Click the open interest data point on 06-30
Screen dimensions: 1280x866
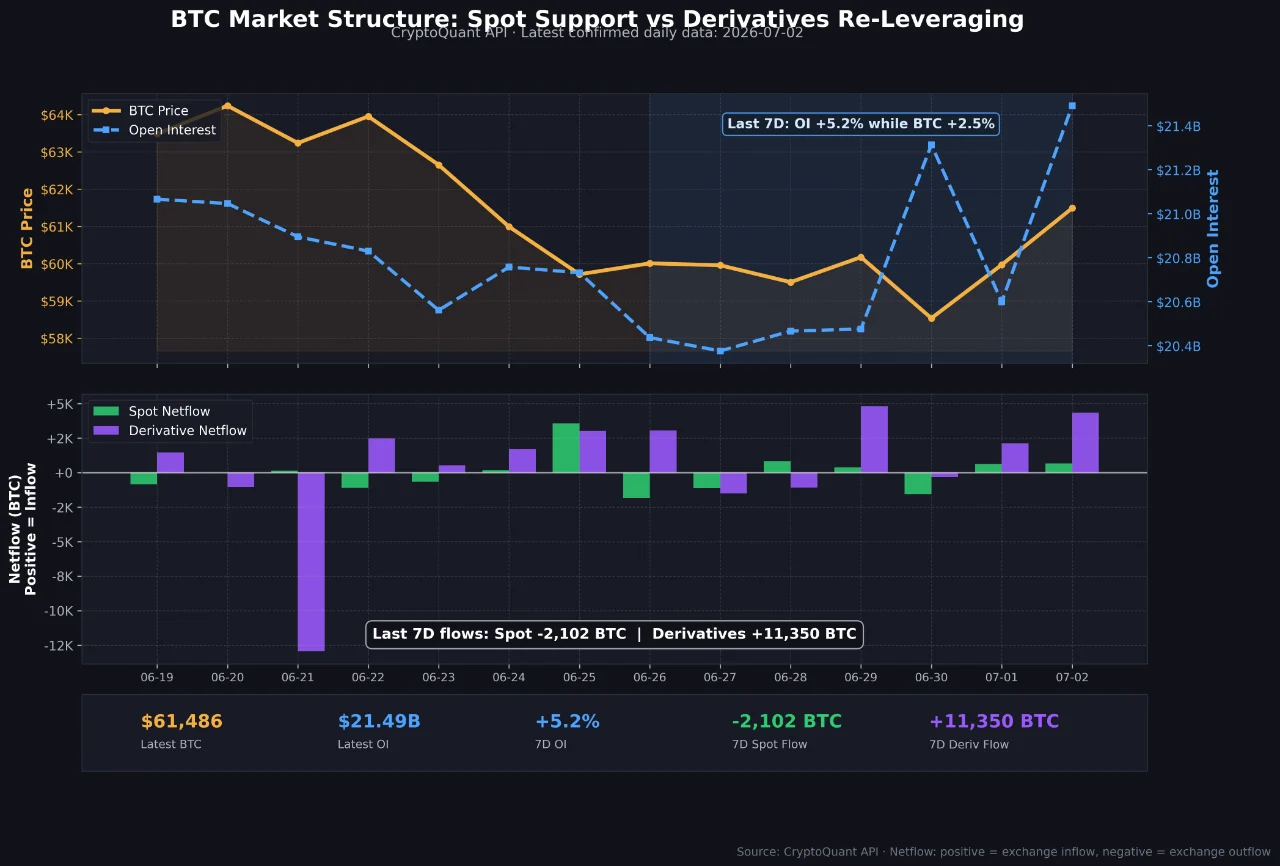click(931, 145)
